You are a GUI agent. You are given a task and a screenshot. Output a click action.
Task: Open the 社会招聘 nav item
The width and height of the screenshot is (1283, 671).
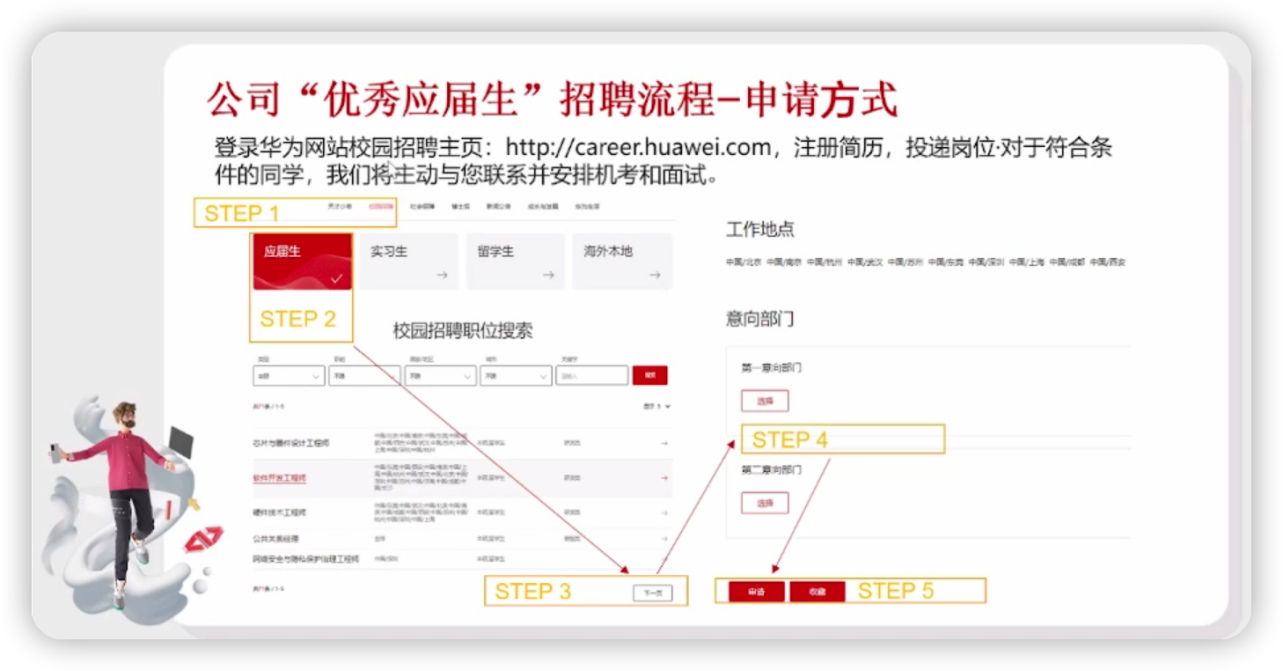point(422,207)
